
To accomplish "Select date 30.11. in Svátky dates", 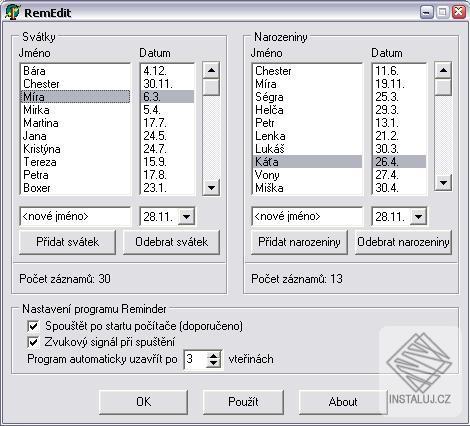I will click(x=167, y=84).
